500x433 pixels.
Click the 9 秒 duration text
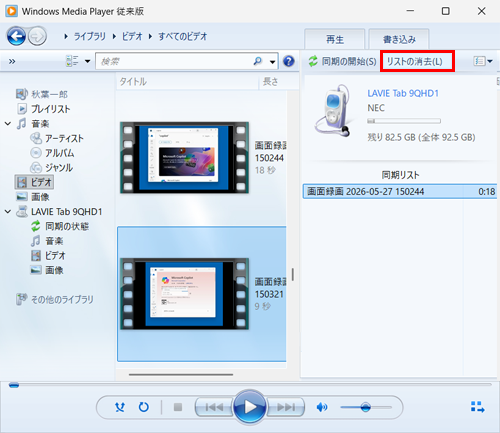[x=262, y=307]
